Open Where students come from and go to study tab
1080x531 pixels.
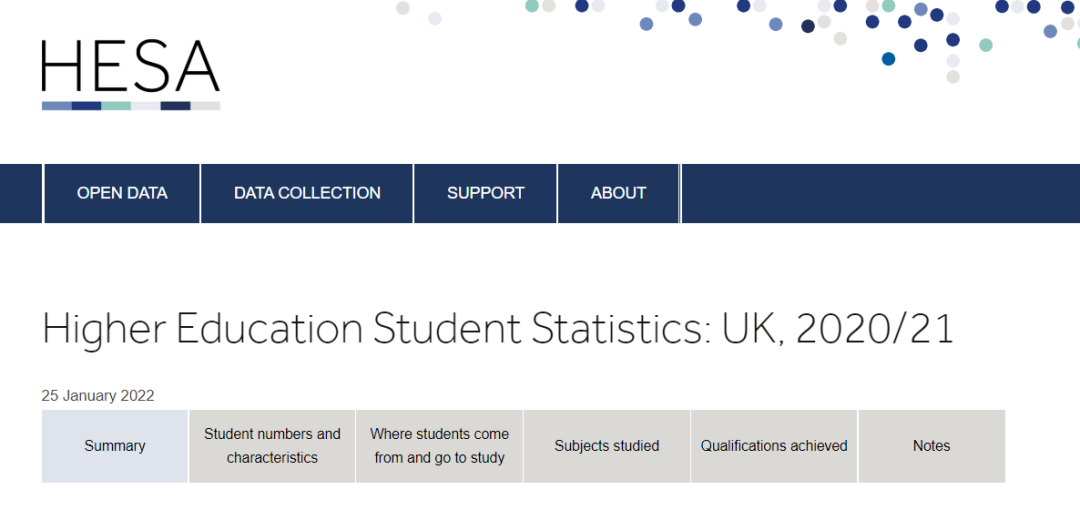[439, 446]
